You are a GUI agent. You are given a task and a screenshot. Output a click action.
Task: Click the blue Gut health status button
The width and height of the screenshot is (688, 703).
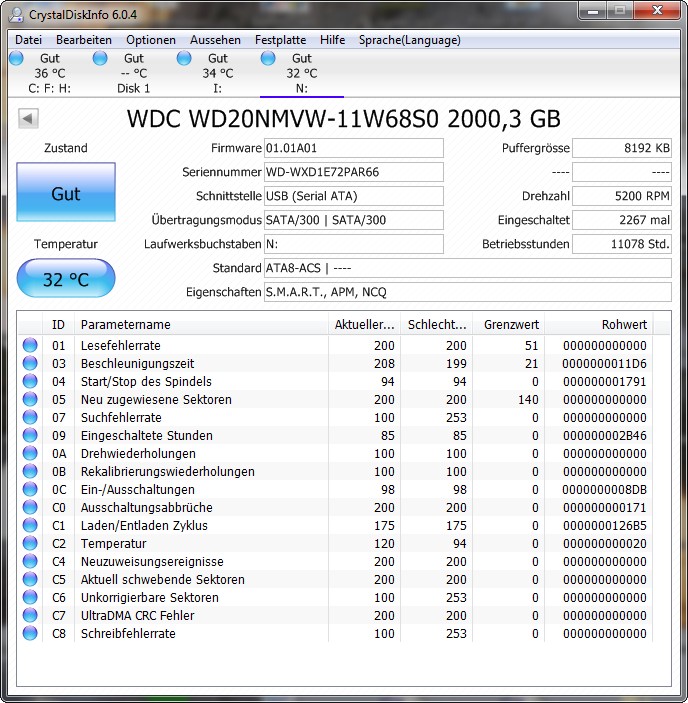click(66, 192)
